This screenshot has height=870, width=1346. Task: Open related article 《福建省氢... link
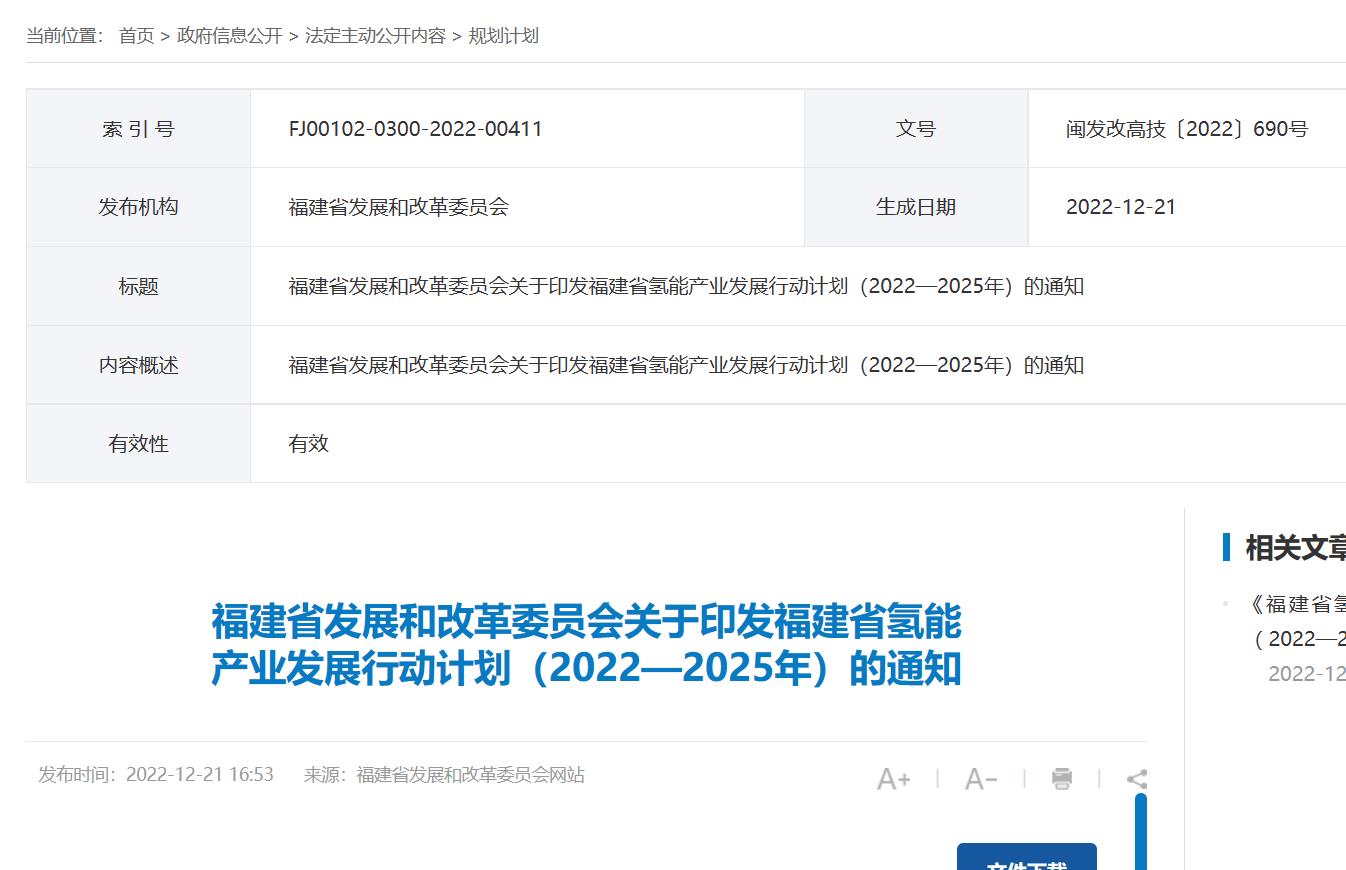(x=1296, y=604)
